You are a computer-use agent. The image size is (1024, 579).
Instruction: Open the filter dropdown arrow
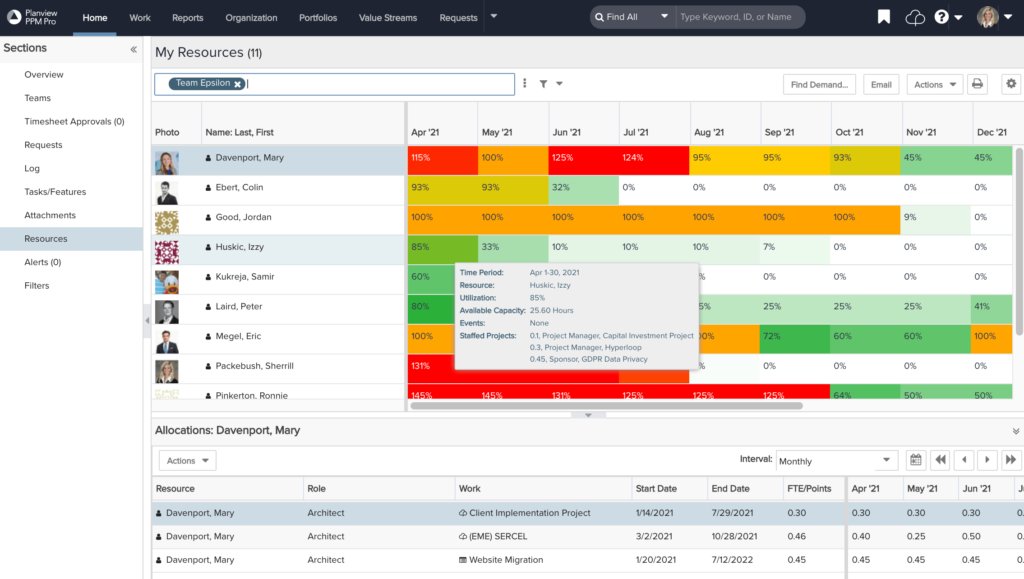tap(559, 84)
